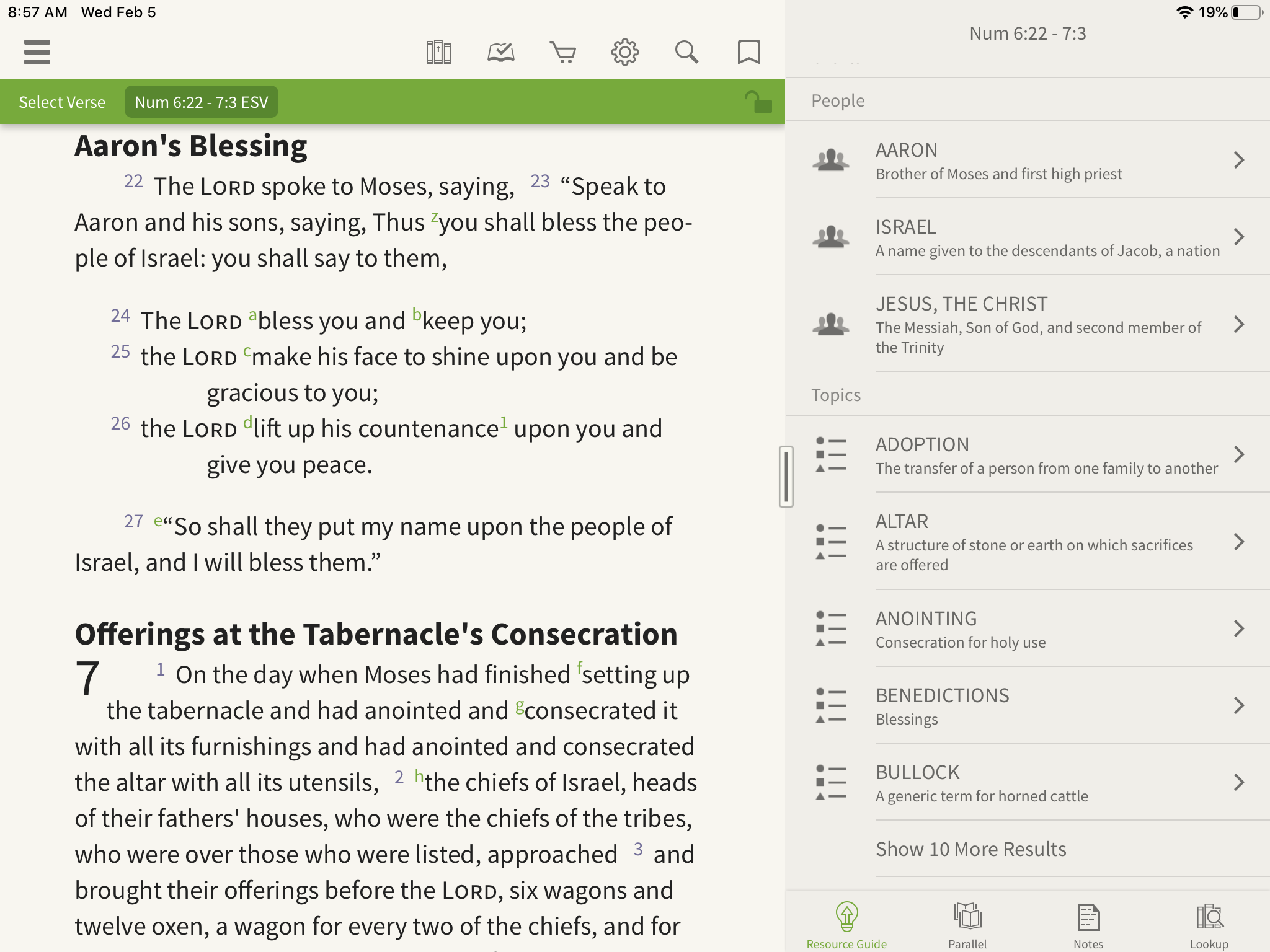The image size is (1270, 952).
Task: Open the BENEDICTIONS topic
Action: [x=1028, y=705]
